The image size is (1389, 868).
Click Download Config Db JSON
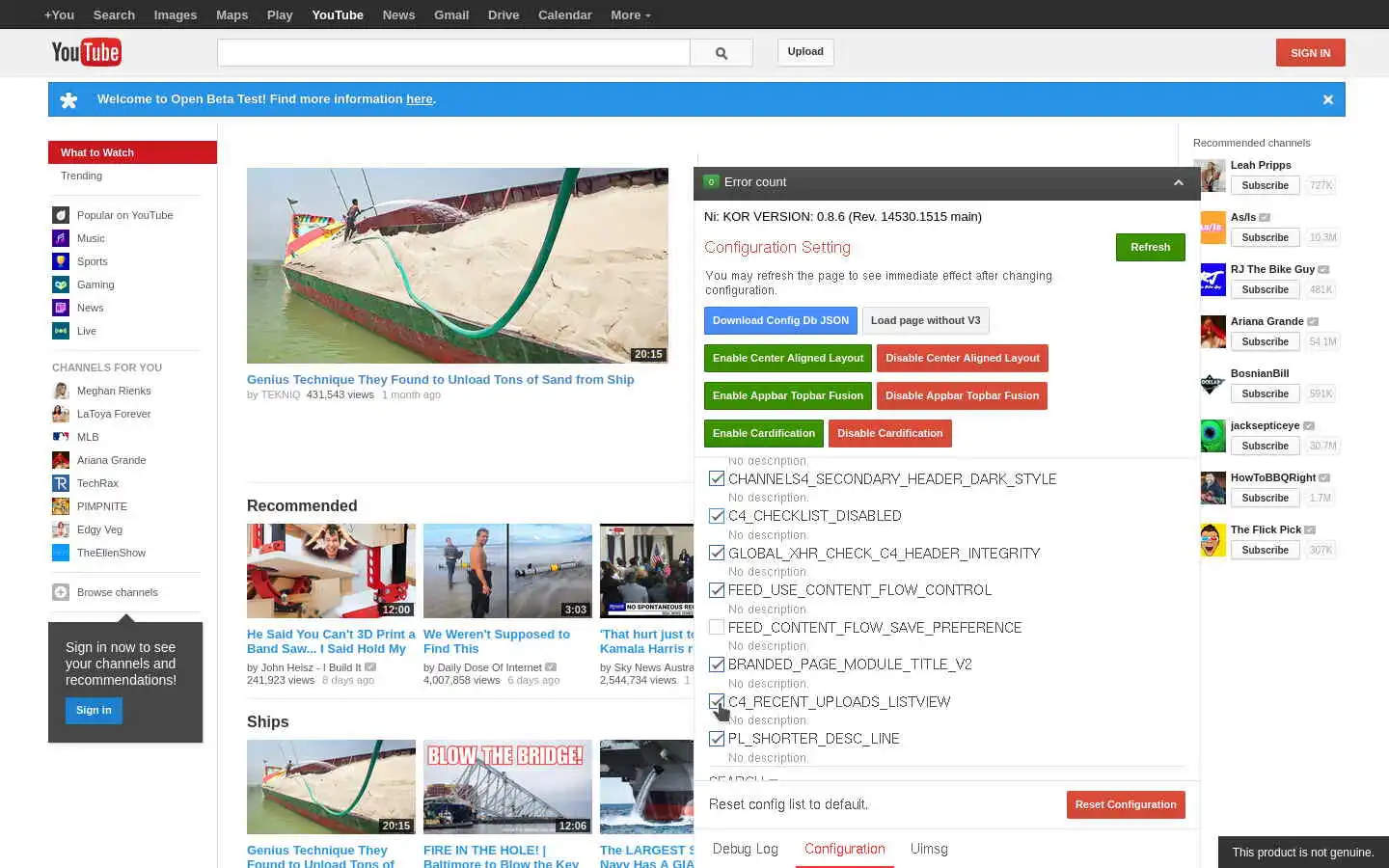click(x=780, y=320)
